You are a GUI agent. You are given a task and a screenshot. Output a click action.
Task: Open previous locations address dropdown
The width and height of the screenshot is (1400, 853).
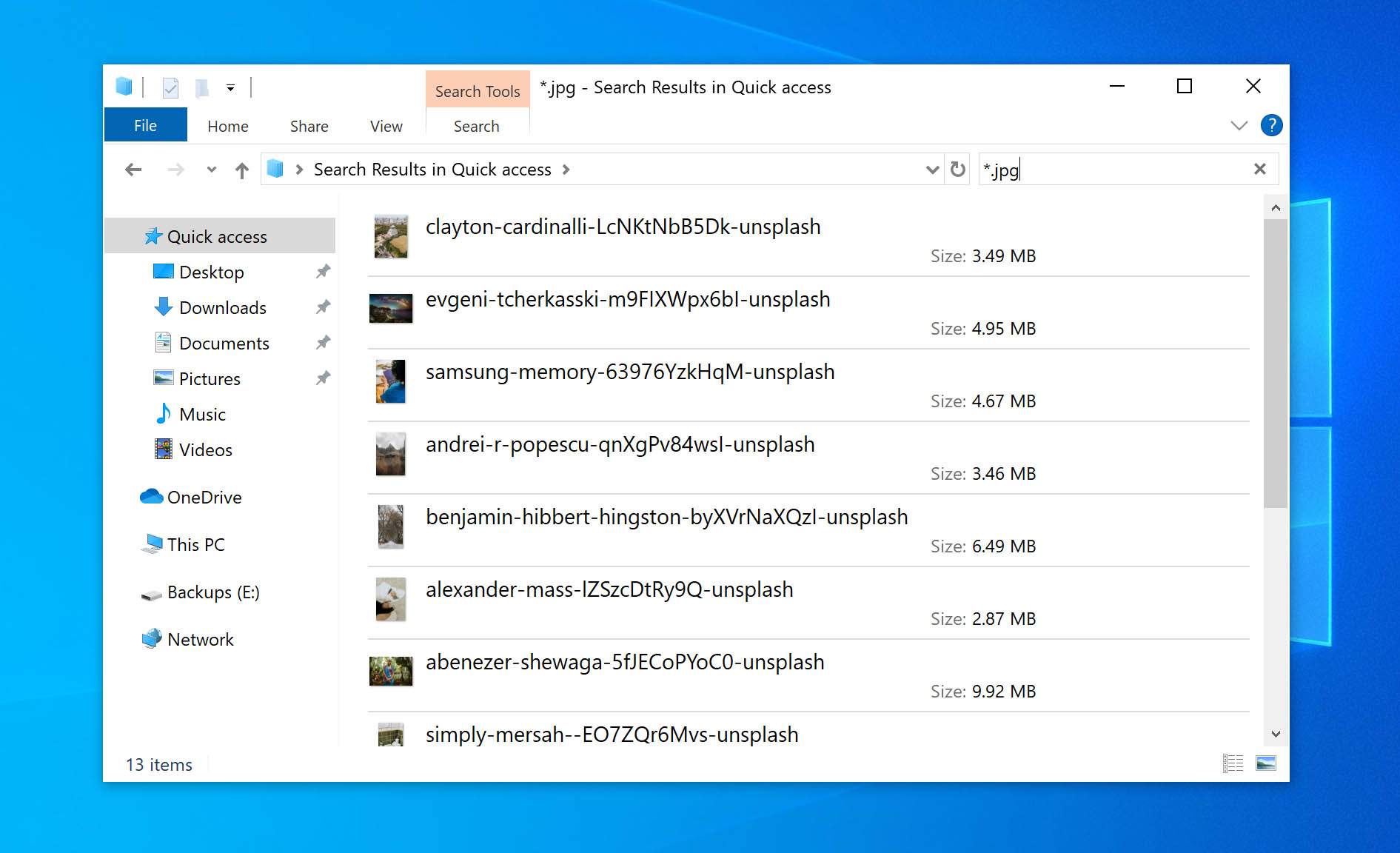(932, 170)
